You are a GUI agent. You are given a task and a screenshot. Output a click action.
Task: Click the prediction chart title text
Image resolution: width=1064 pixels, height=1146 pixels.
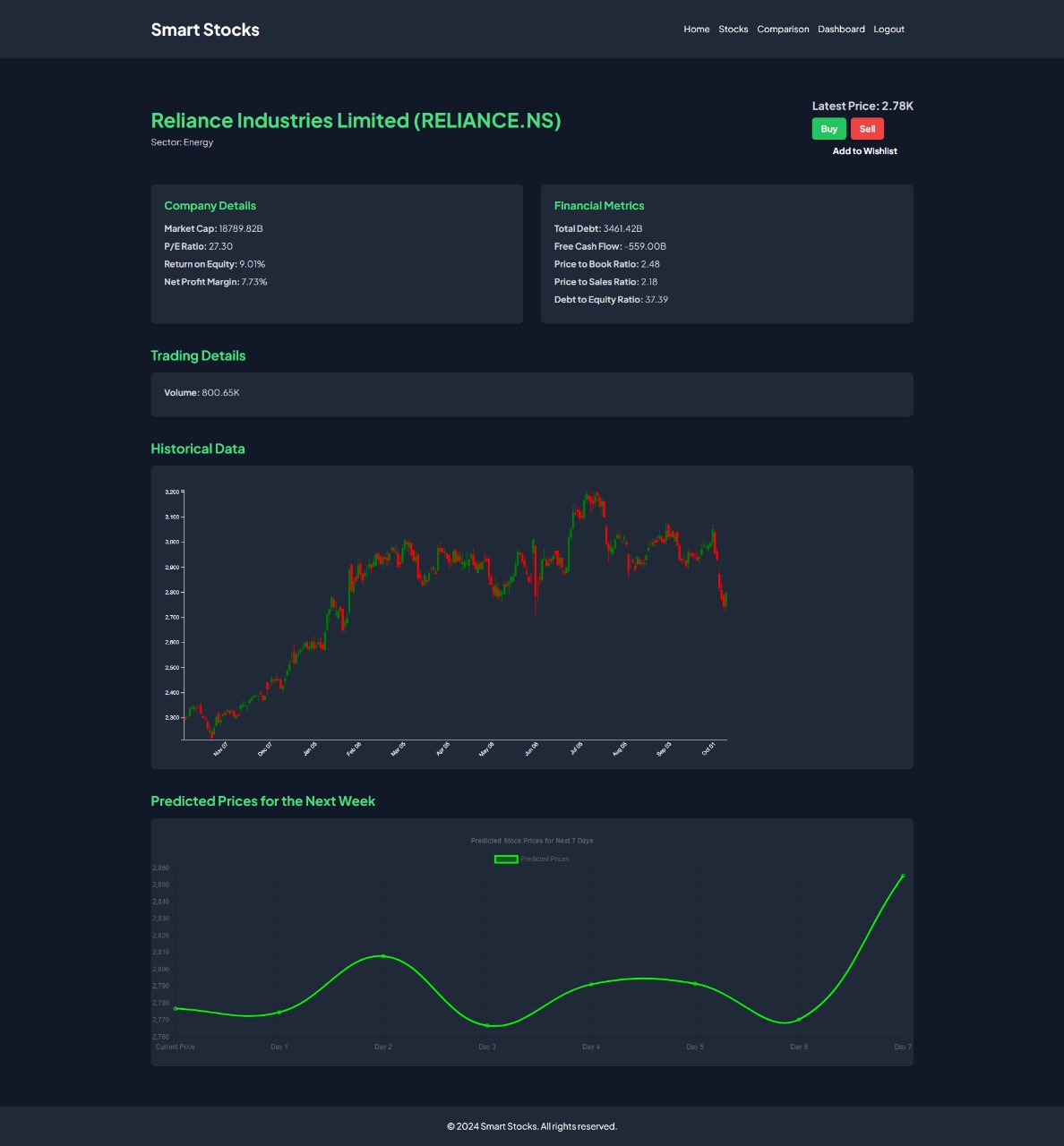532,841
